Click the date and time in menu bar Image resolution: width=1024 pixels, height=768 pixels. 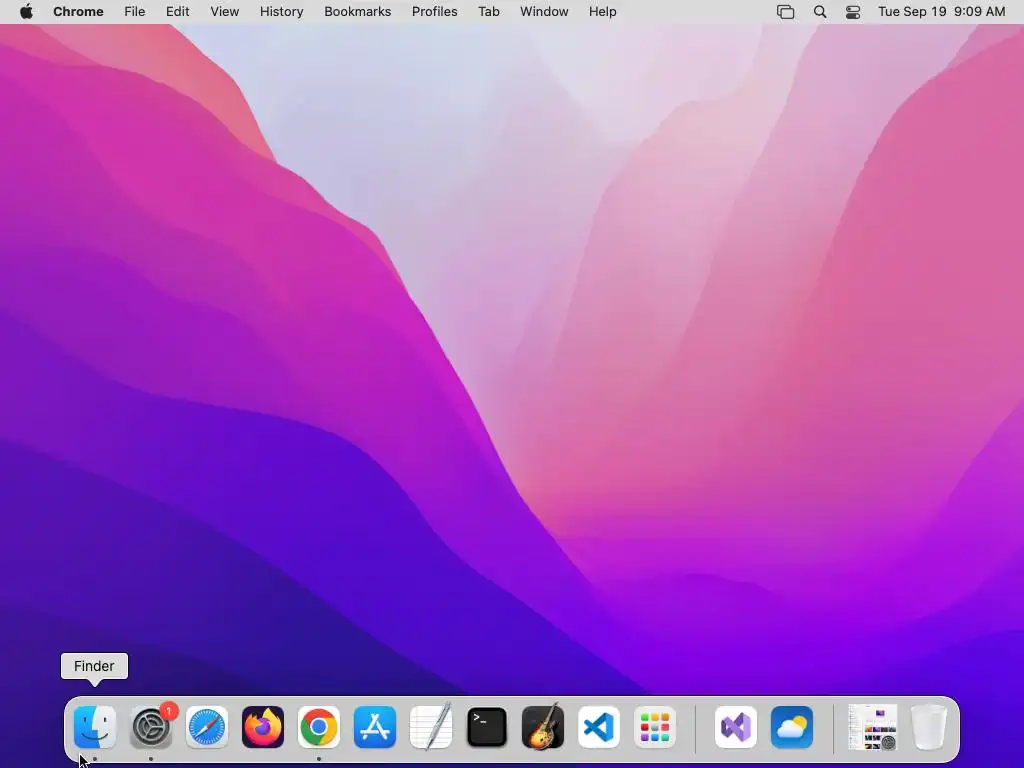click(x=942, y=12)
